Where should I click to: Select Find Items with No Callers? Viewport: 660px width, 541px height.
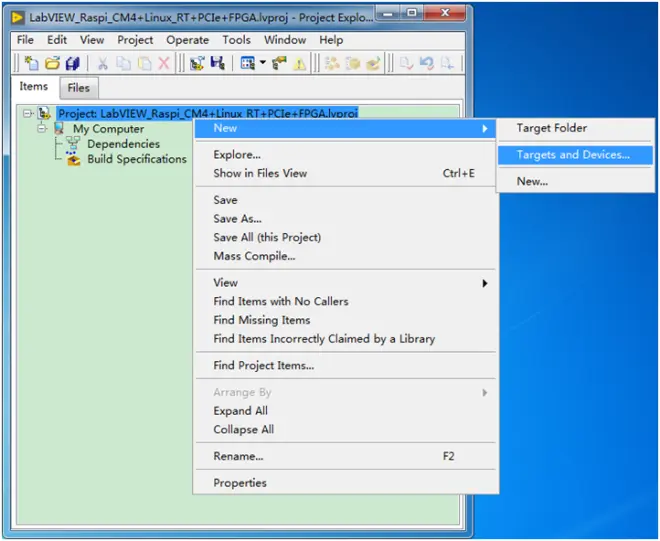(x=345, y=301)
